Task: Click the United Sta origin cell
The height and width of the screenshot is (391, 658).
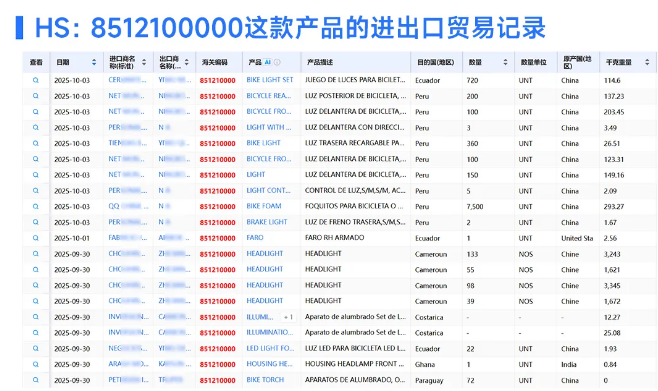Action: pyautogui.click(x=577, y=238)
